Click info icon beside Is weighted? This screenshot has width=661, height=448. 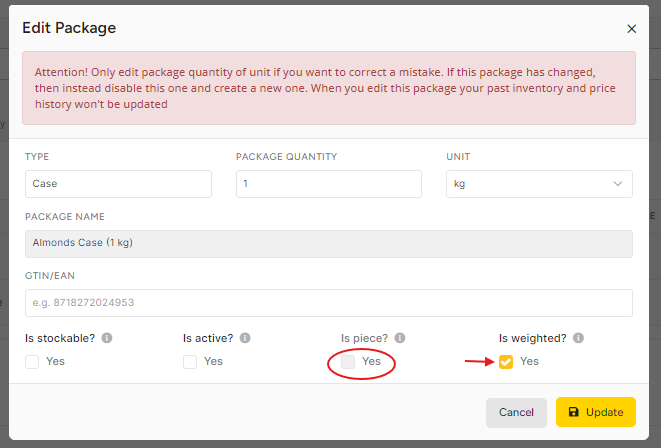(x=578, y=338)
